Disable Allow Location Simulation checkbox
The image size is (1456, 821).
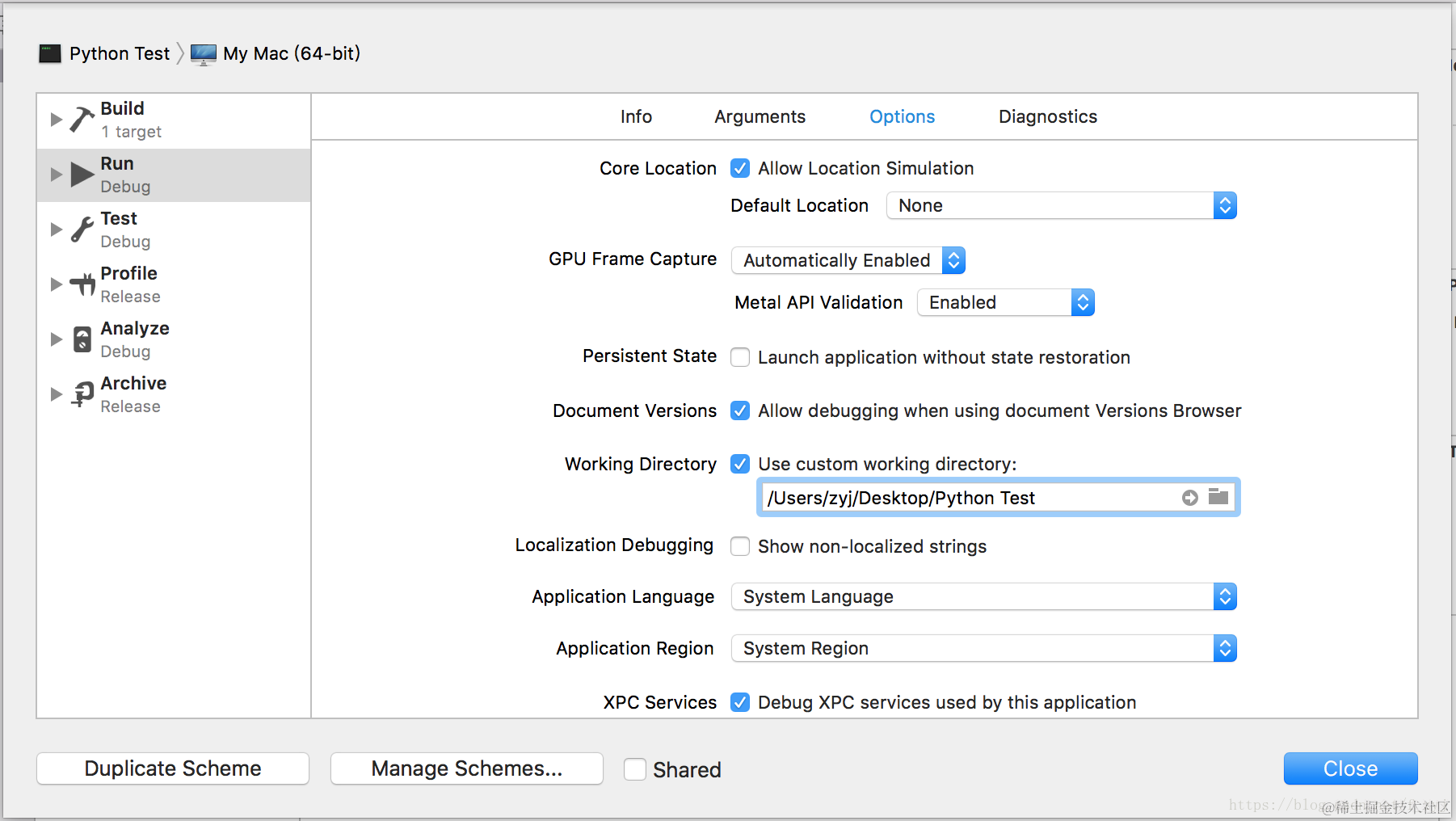point(740,168)
